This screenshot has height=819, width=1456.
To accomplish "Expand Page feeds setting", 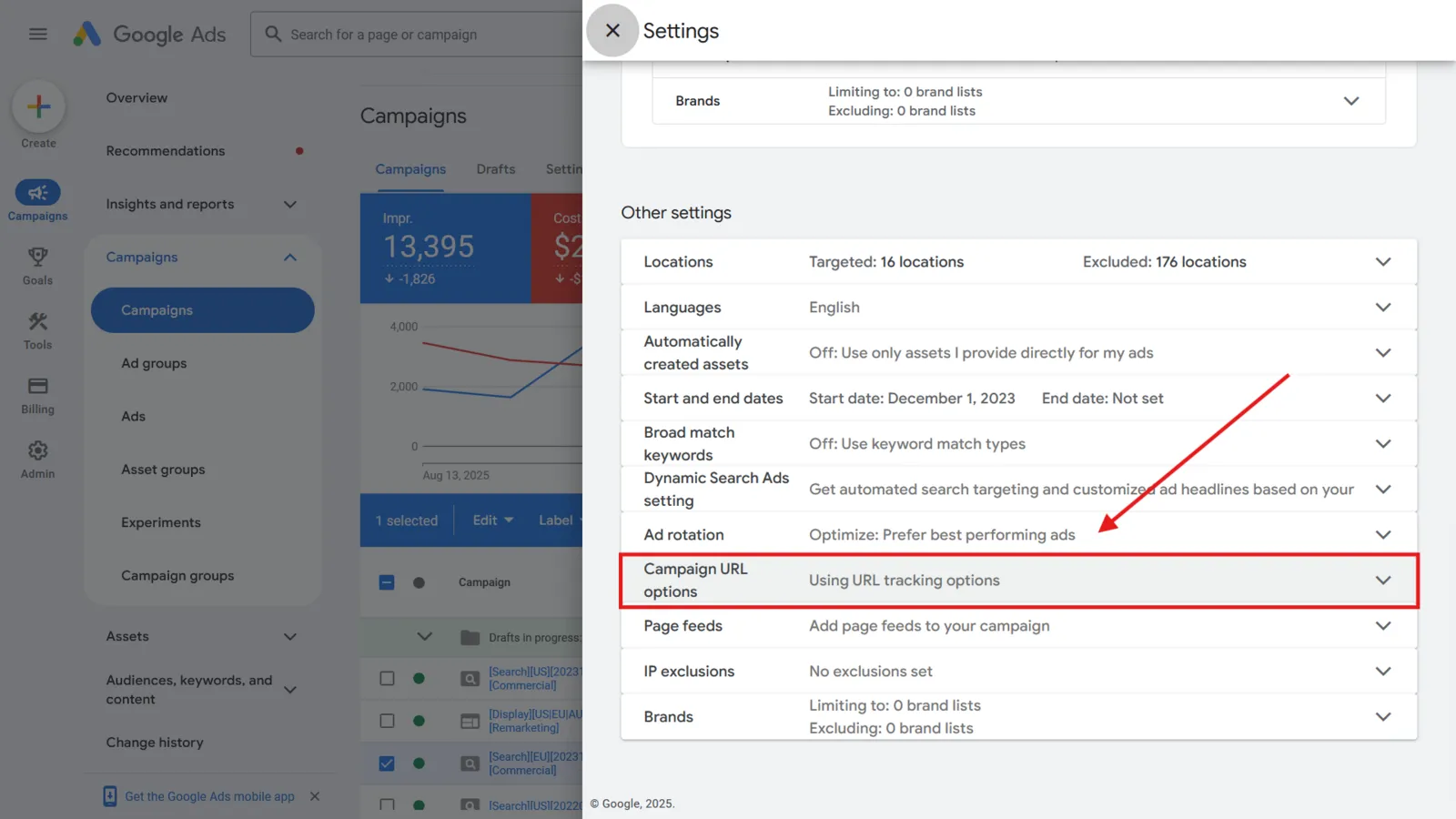I will pos(1018,626).
